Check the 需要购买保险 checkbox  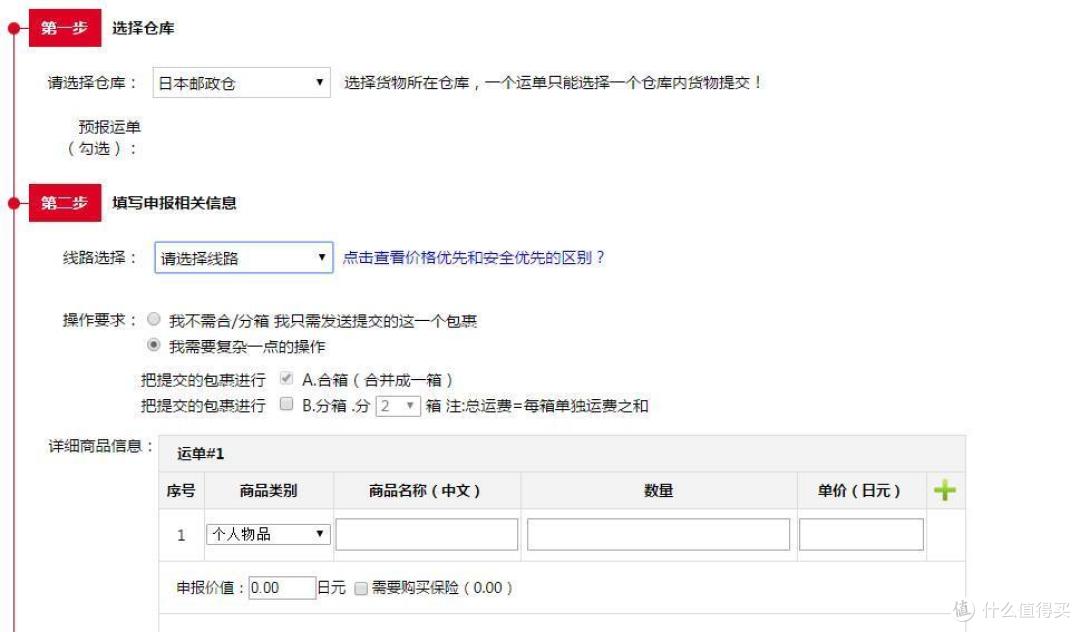[x=361, y=588]
